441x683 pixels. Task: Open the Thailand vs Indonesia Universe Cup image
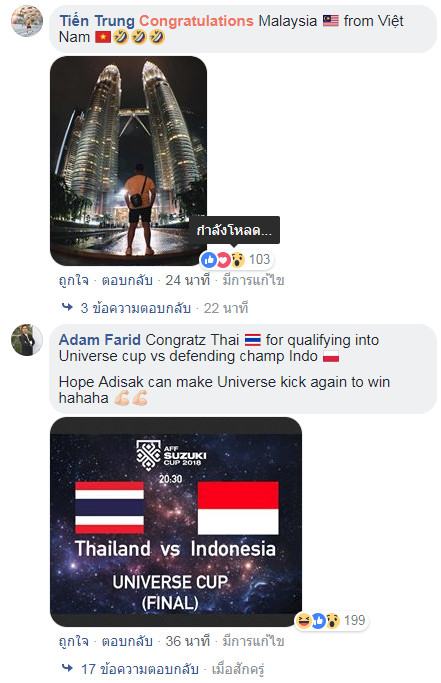176,522
